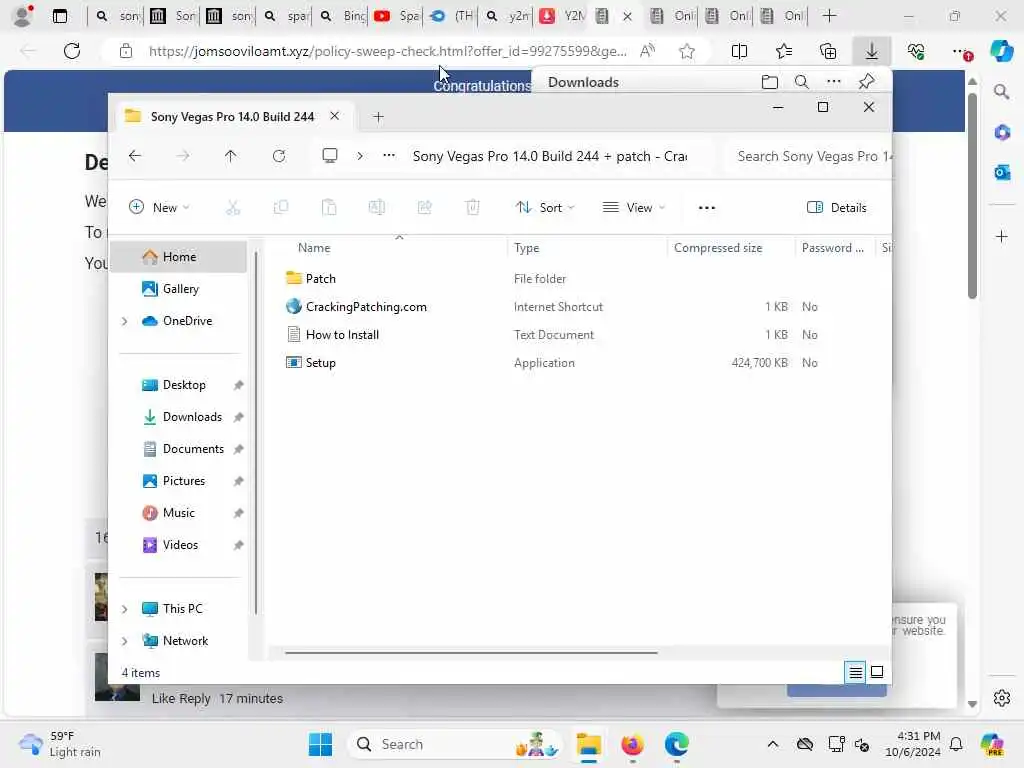Open Music in navigation pane
This screenshot has height=768, width=1024.
(x=179, y=513)
